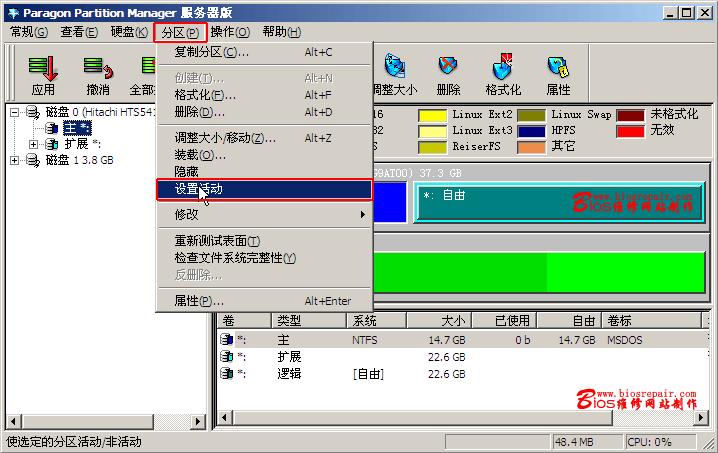Click the HPFS navy color swatch
Viewport: 718px width, 453px height.
(x=531, y=131)
